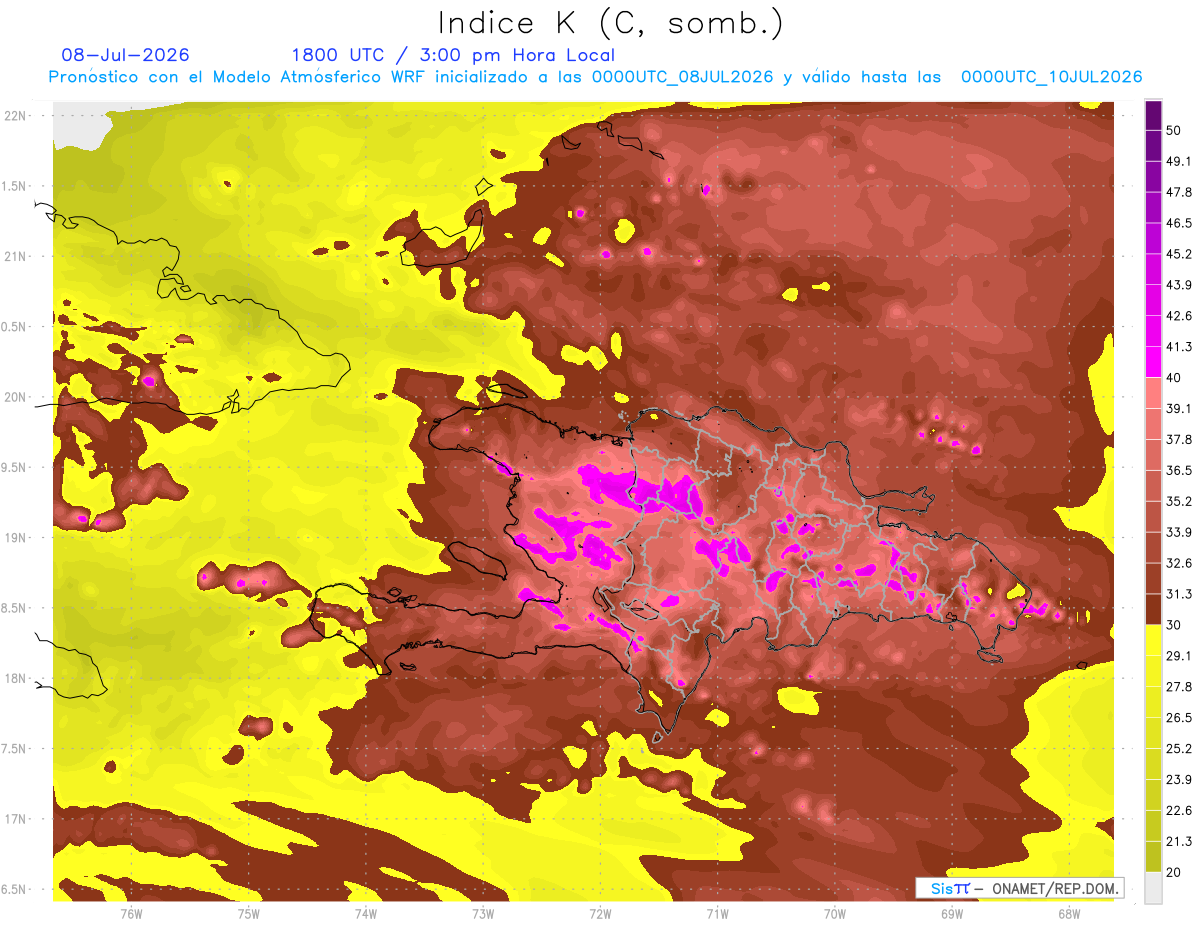Click "1800 UTC / 3:00 pm Hora Local" text
Image resolution: width=1200 pixels, height=927 pixels.
[x=453, y=55]
